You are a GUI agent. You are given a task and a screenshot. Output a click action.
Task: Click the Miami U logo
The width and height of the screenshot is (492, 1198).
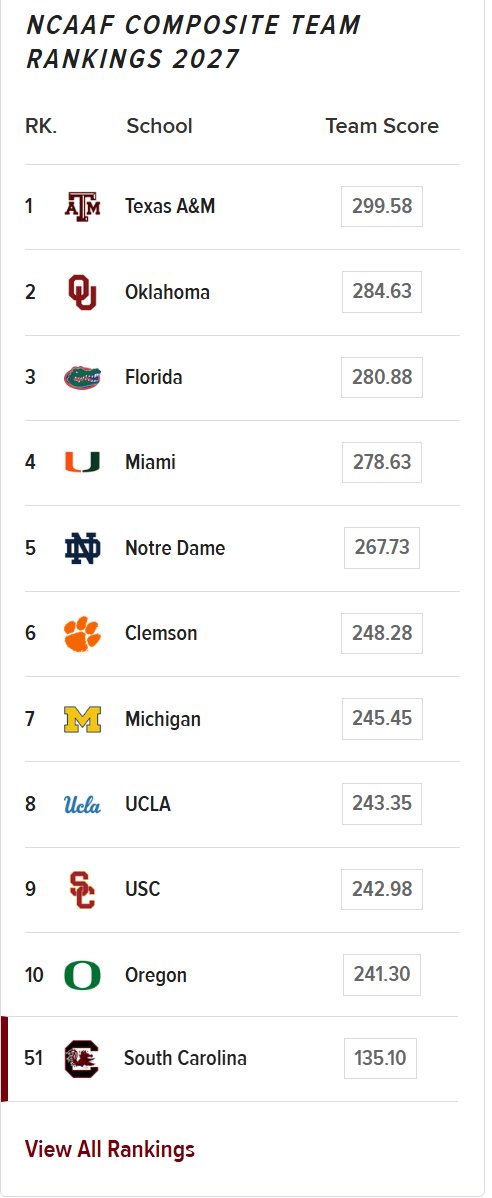(x=83, y=462)
